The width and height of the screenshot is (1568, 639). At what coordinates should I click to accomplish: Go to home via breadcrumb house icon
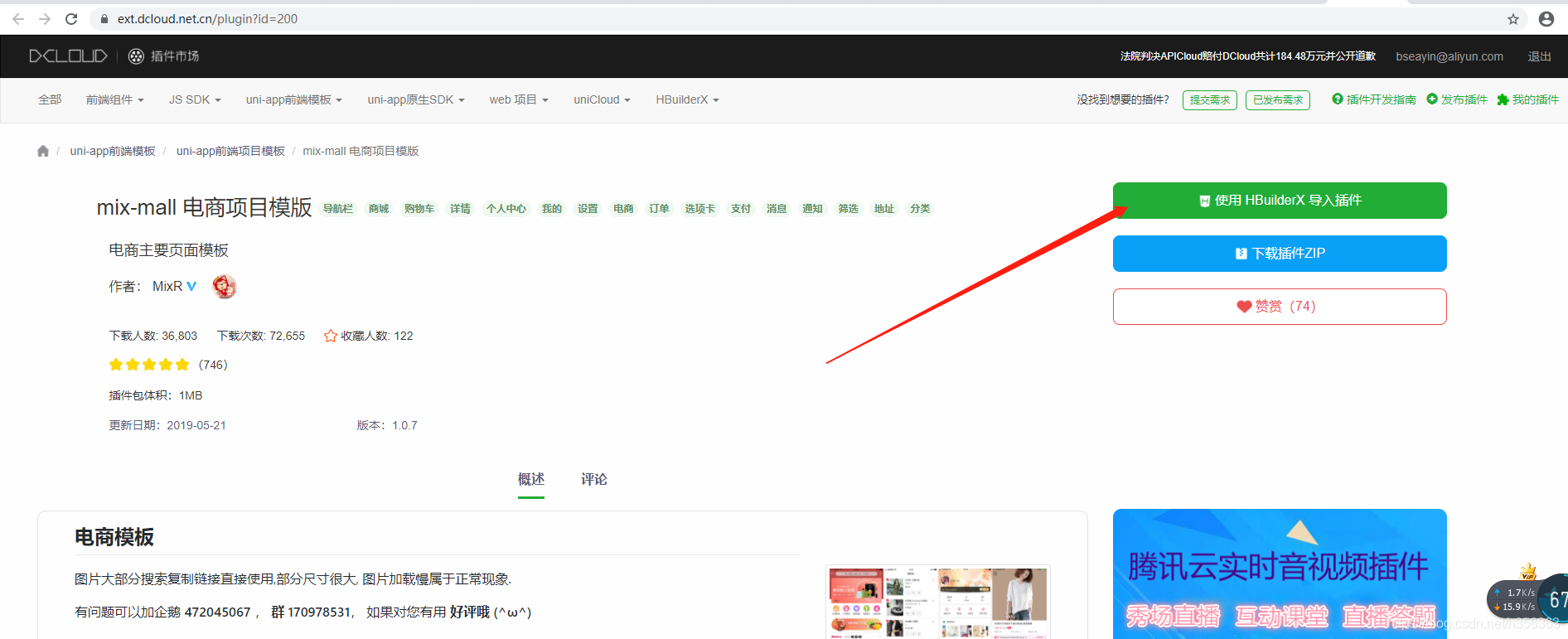pos(43,151)
